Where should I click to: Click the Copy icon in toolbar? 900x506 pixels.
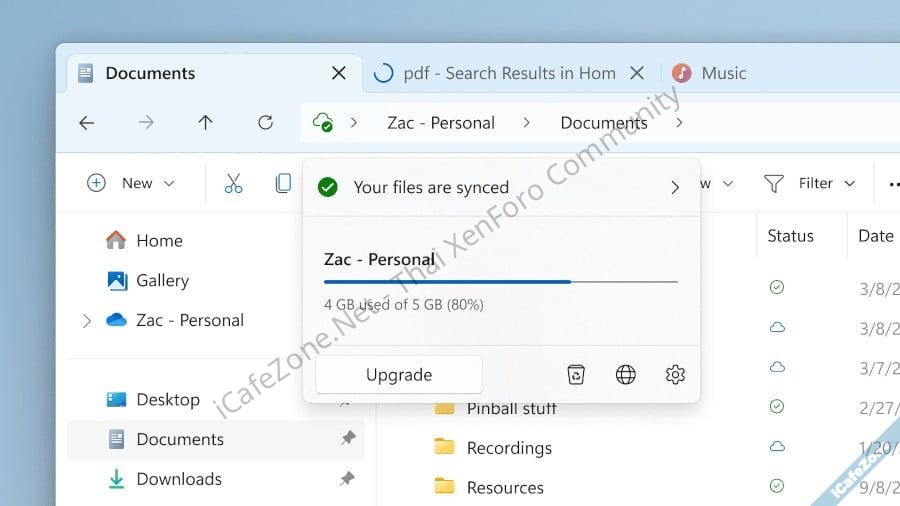[x=283, y=183]
